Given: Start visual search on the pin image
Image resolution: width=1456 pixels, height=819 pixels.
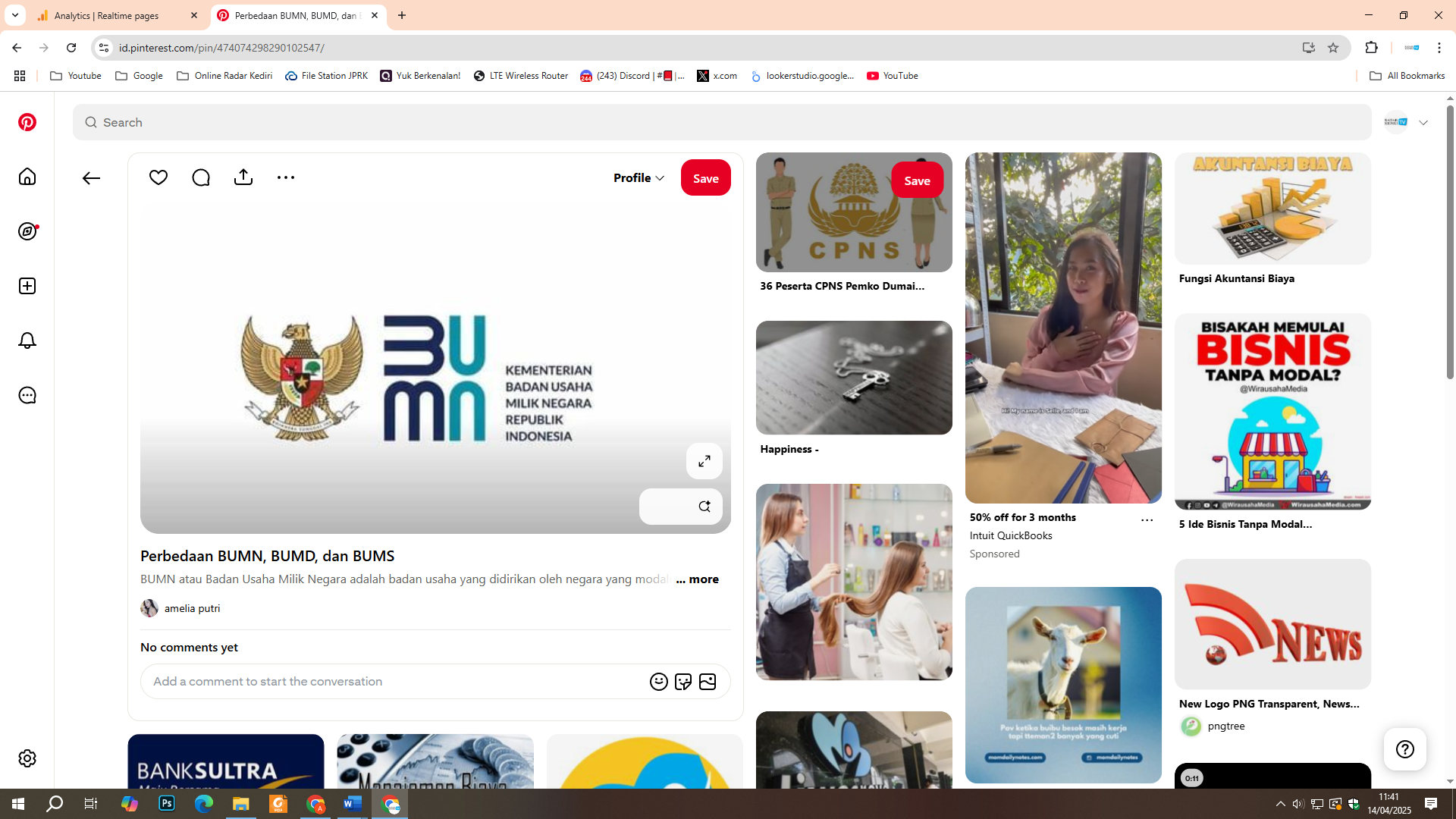Looking at the screenshot, I should [681, 507].
